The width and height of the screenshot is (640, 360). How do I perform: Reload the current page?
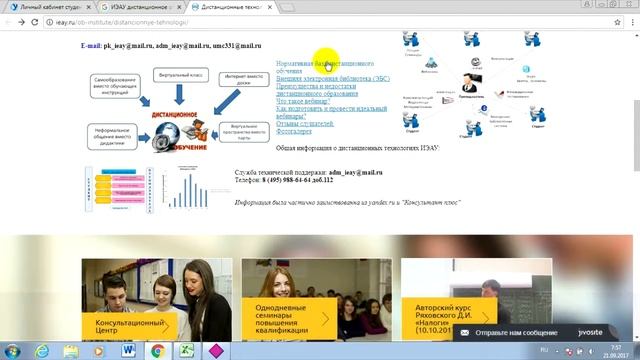[35, 22]
